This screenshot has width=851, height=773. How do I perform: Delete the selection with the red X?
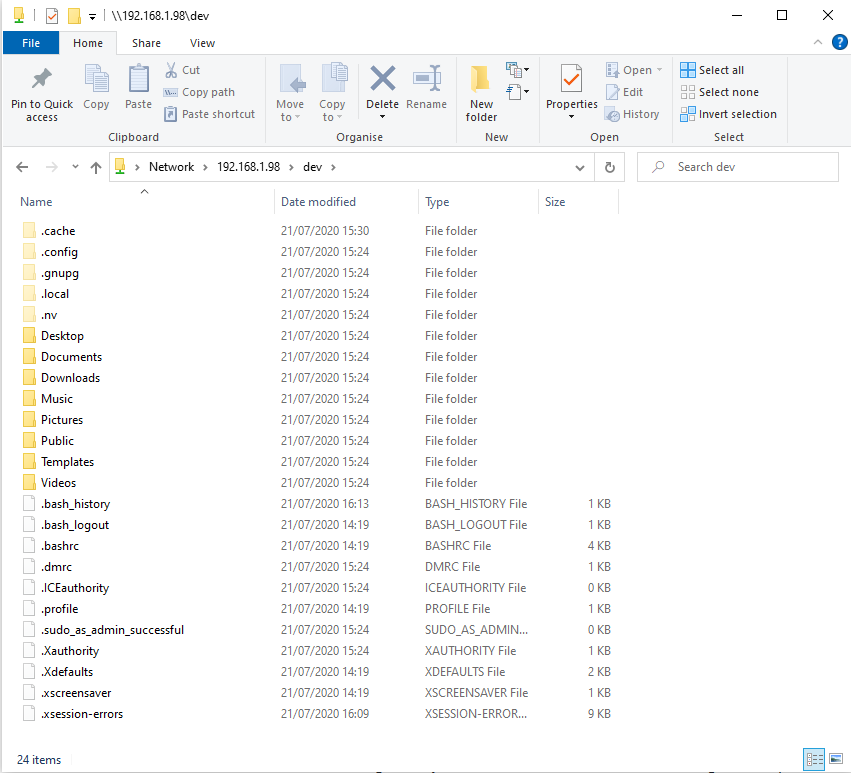[383, 79]
